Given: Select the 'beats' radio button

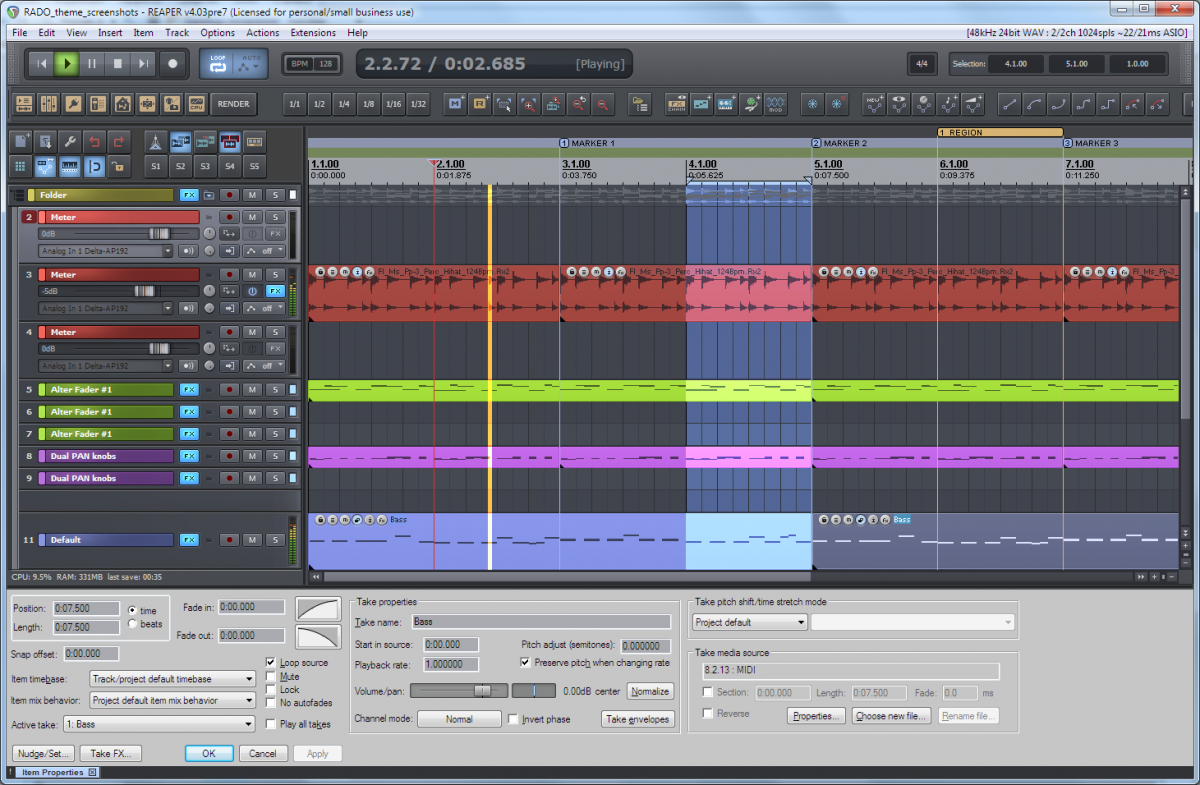Looking at the screenshot, I should point(134,624).
